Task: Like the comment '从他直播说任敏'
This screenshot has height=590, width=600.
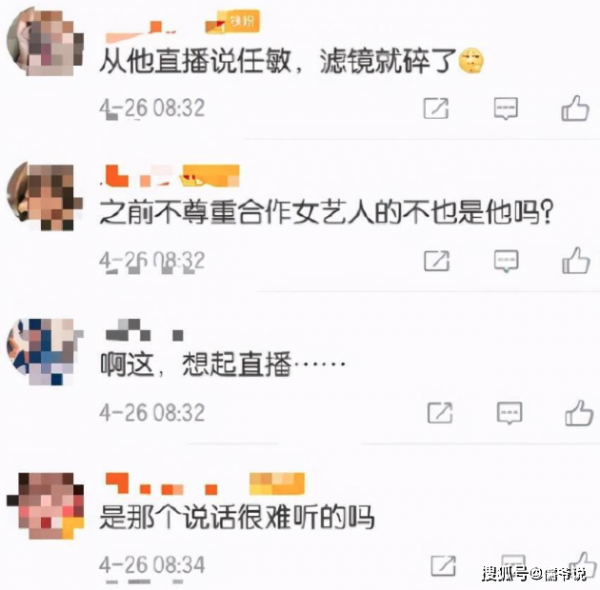Action: pos(575,108)
